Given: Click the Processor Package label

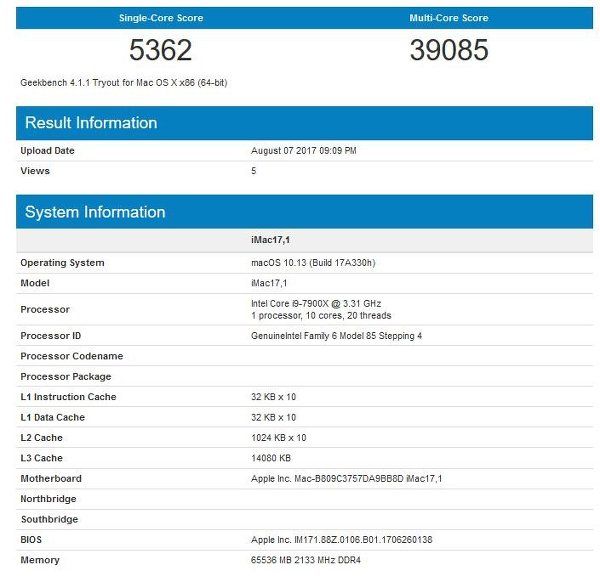Looking at the screenshot, I should [66, 377].
